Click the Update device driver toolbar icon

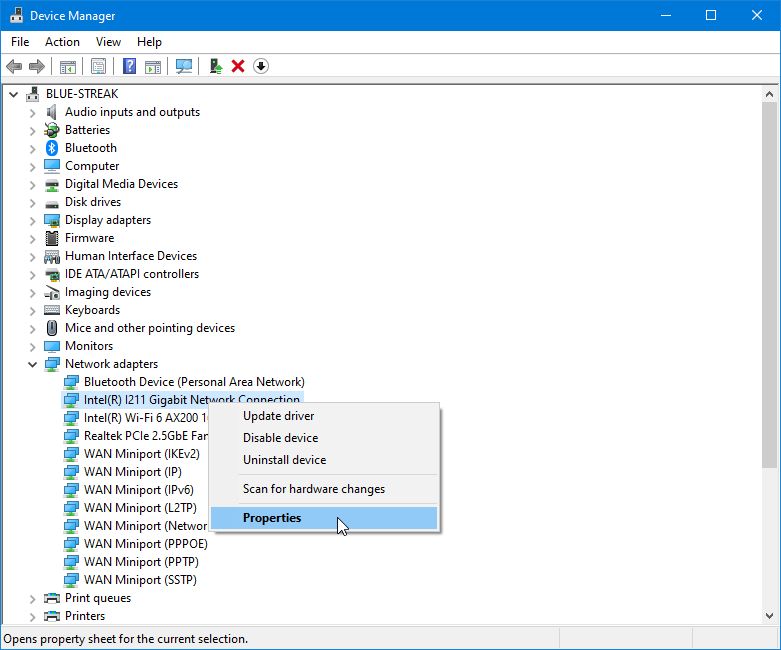(x=215, y=66)
